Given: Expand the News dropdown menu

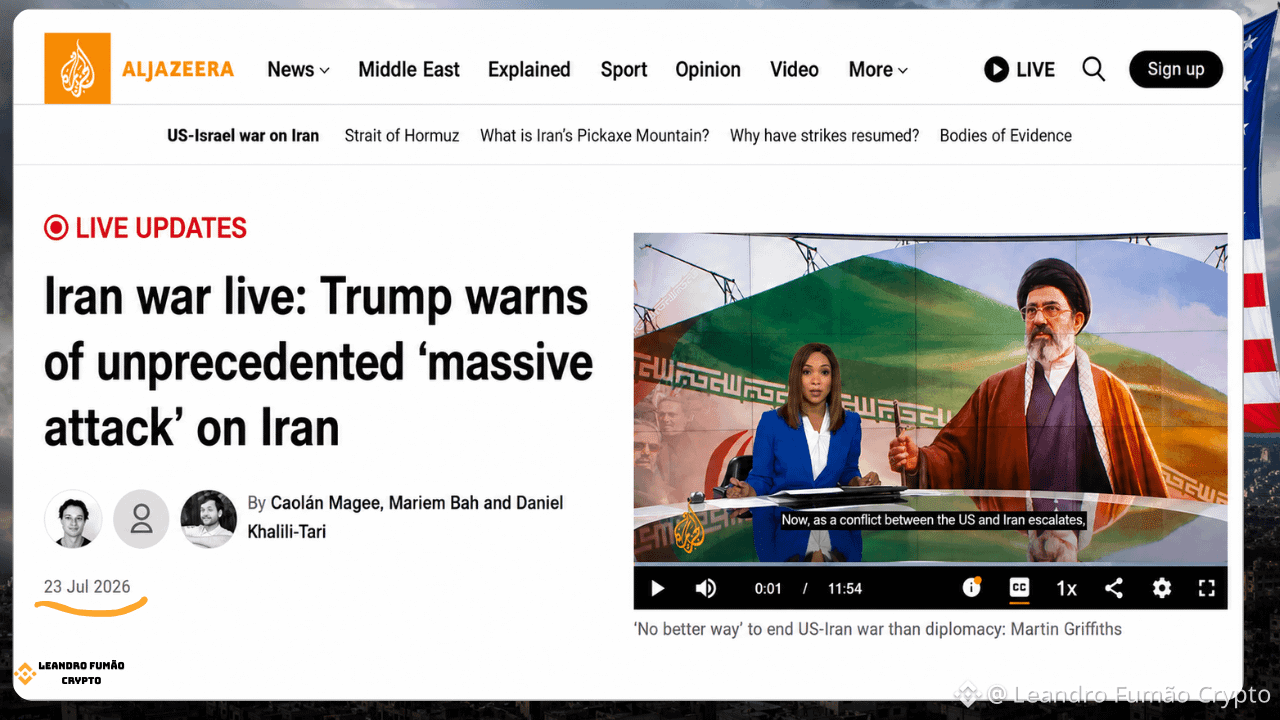Looking at the screenshot, I should (x=298, y=69).
